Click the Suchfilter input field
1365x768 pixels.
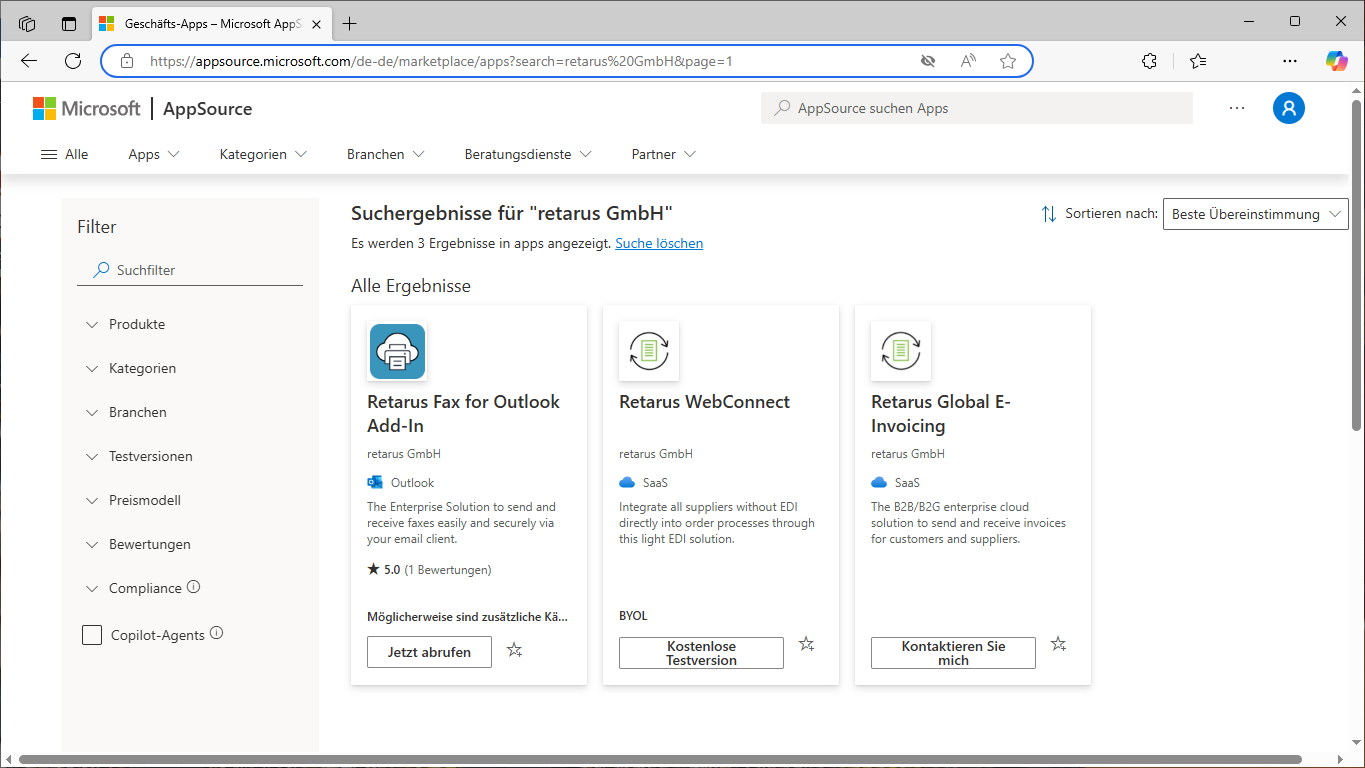point(190,270)
